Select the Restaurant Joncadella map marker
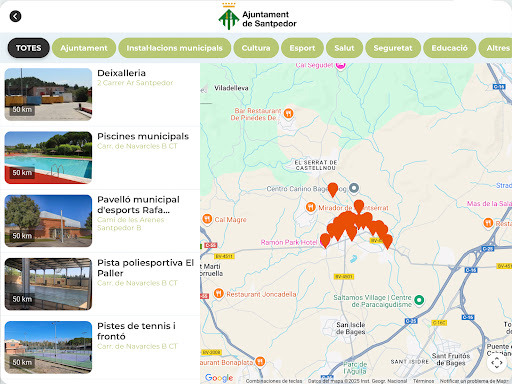This screenshot has height=384, width=512. (x=218, y=294)
